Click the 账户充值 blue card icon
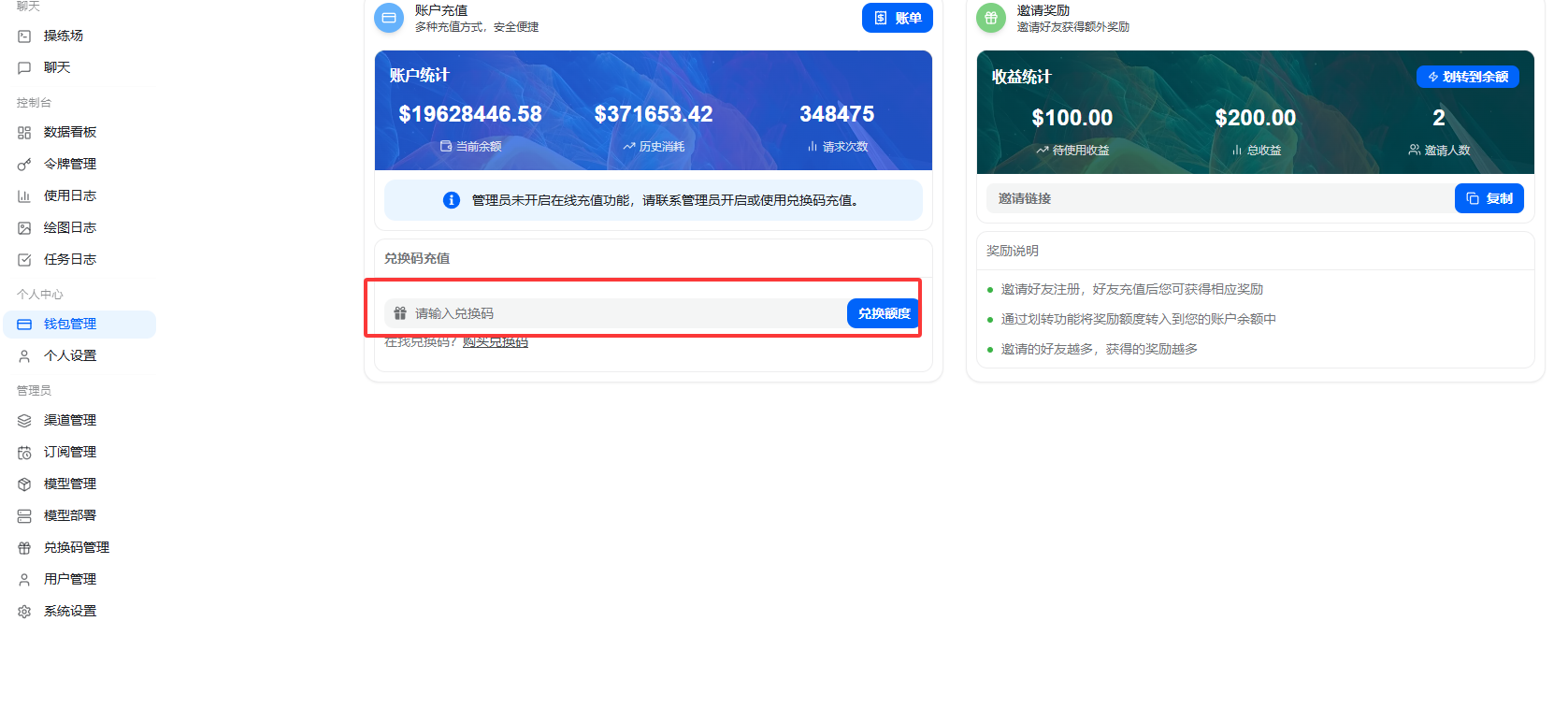The image size is (1568, 708). pyautogui.click(x=389, y=18)
